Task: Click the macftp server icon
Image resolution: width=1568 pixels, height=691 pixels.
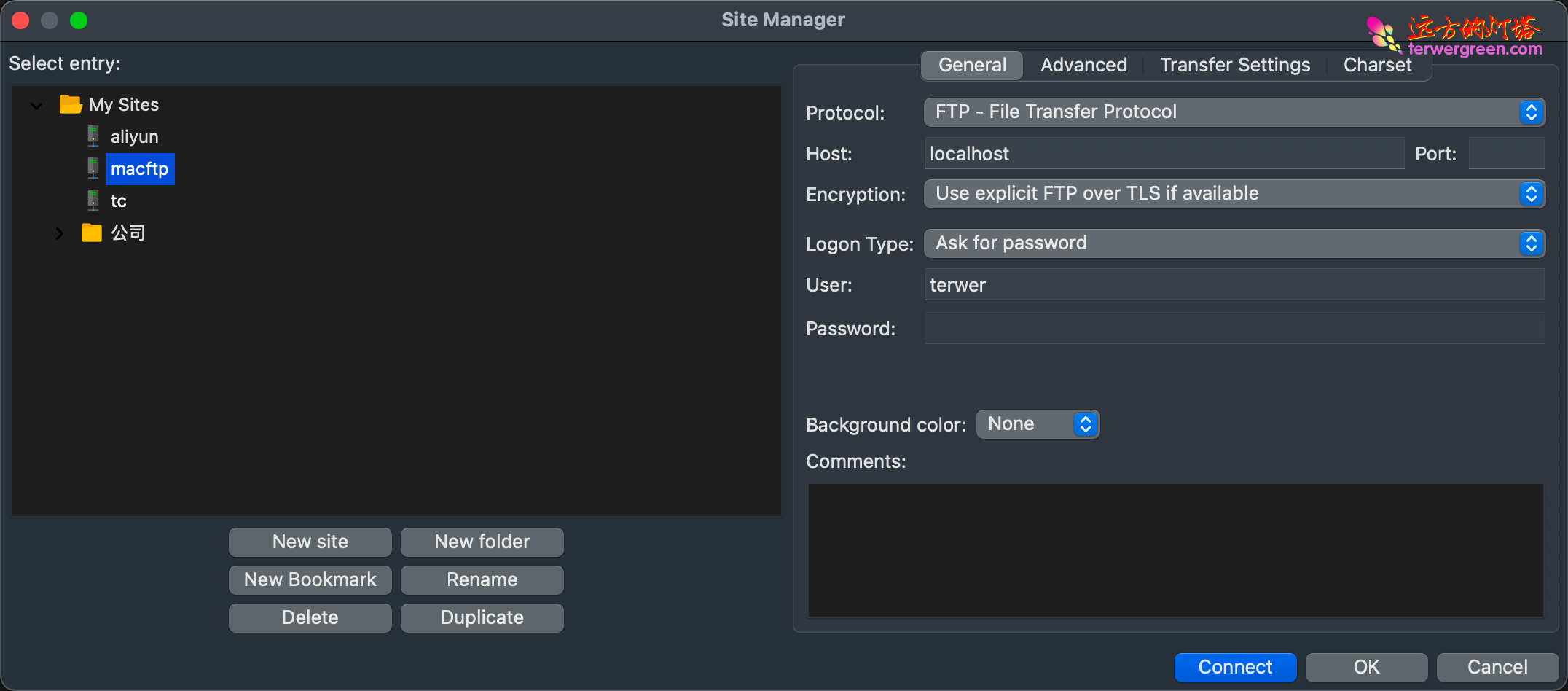Action: coord(93,168)
